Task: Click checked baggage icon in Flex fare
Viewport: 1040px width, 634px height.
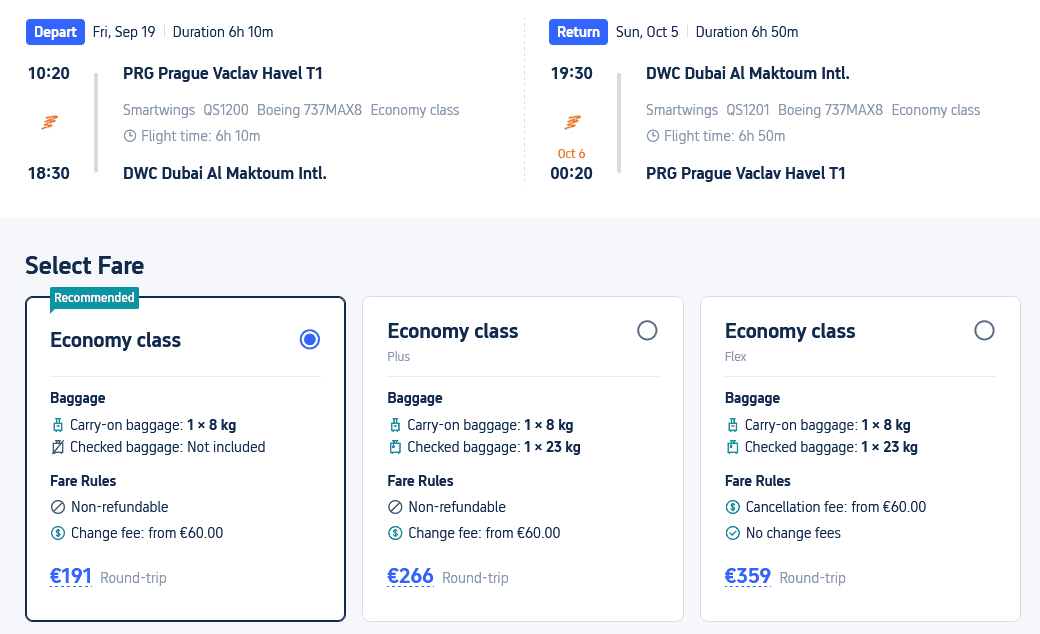Action: (x=732, y=447)
